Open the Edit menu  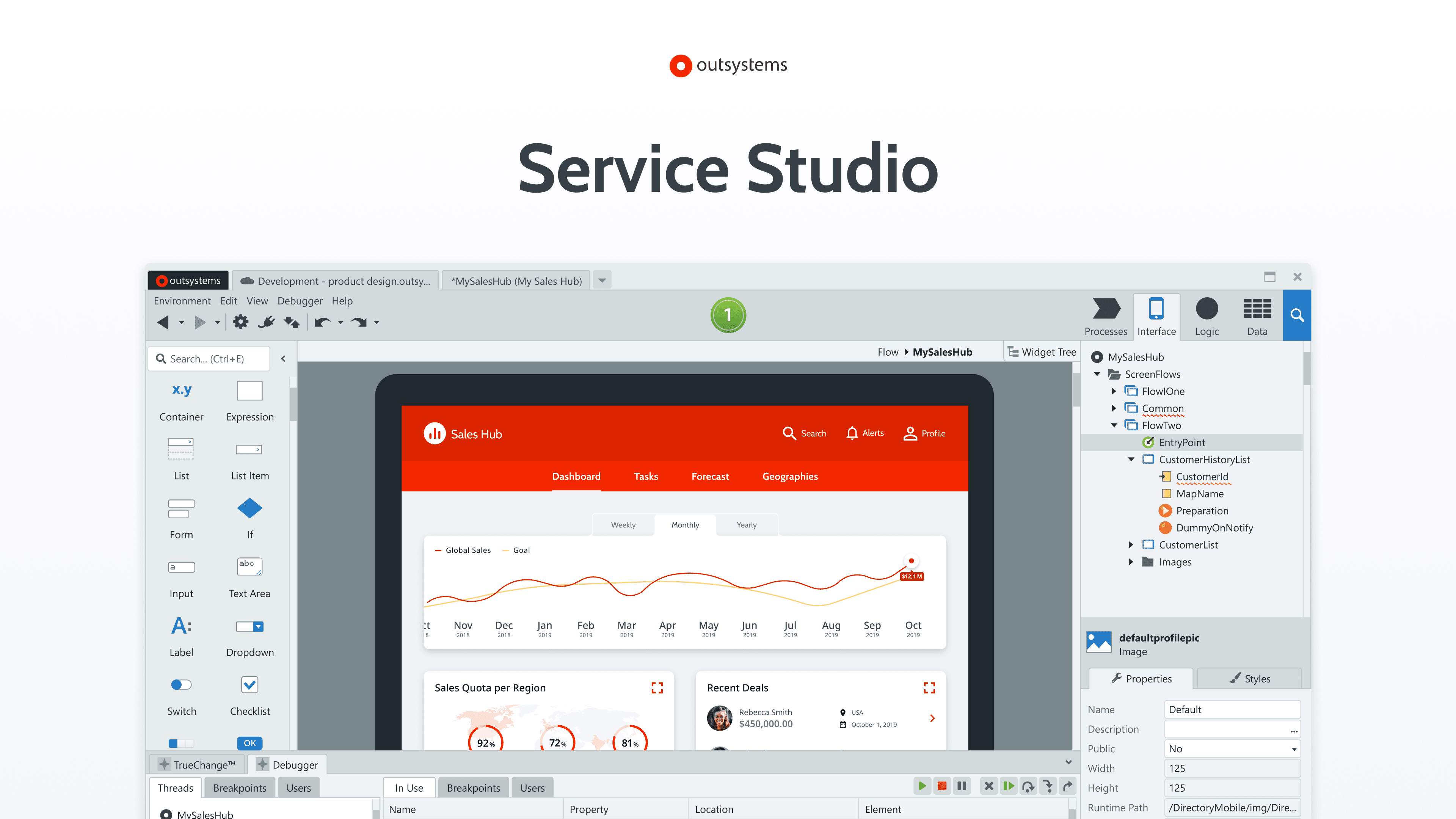pos(228,301)
